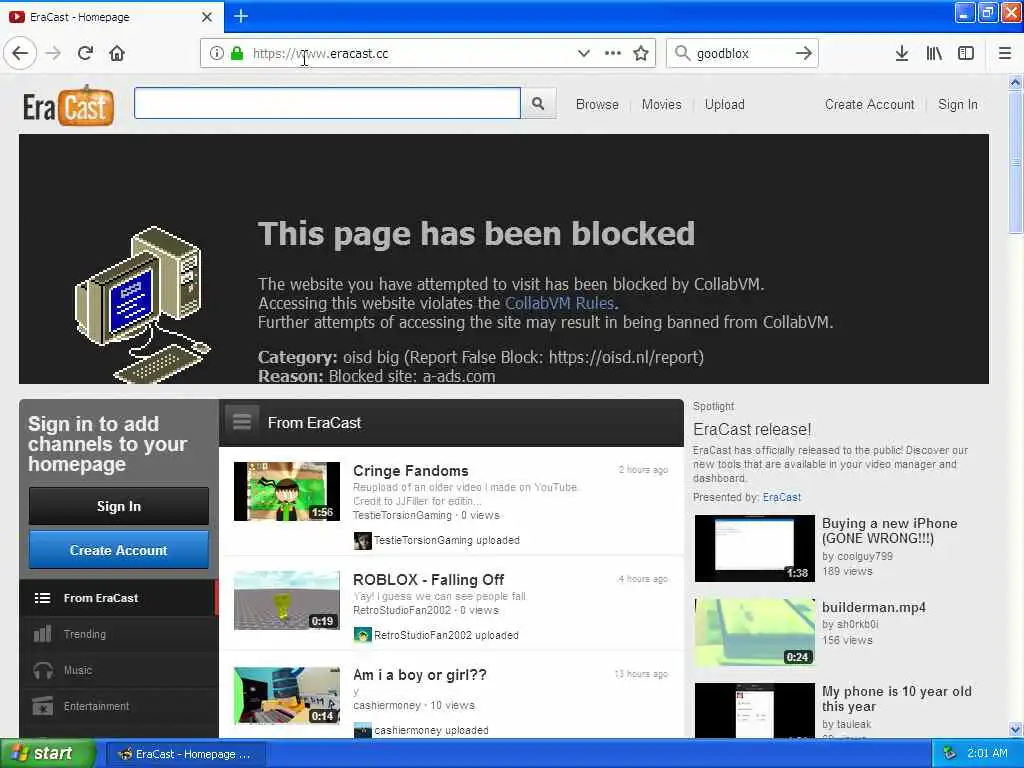
Task: Click the Entertainment clapperboard icon
Action: click(42, 706)
